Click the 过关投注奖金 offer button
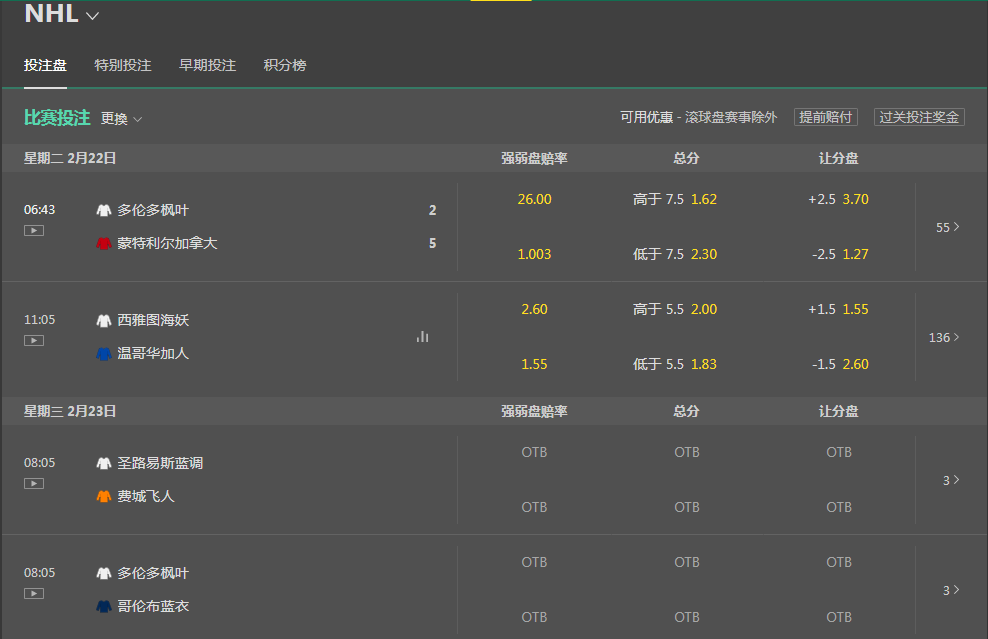 pyautogui.click(x=919, y=117)
